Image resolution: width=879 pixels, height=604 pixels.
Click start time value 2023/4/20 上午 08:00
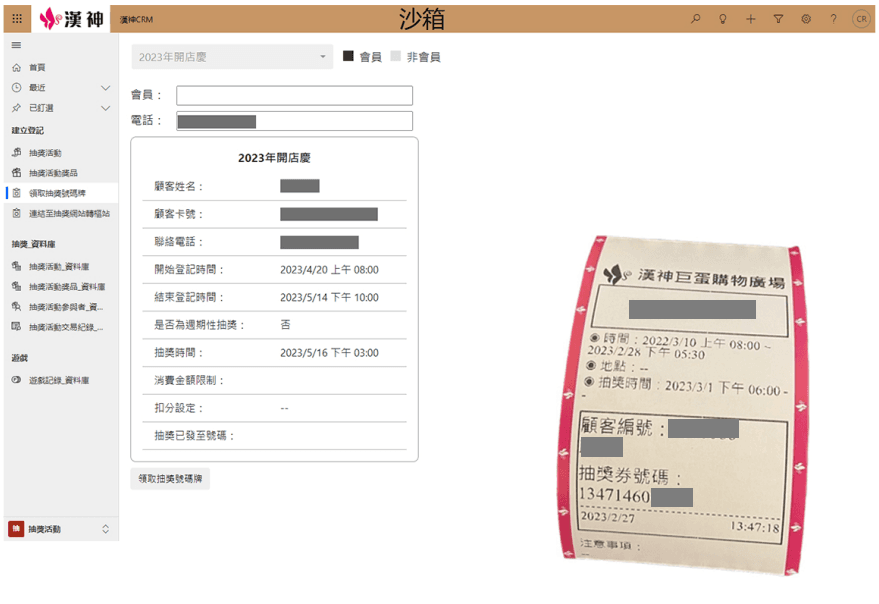329,270
